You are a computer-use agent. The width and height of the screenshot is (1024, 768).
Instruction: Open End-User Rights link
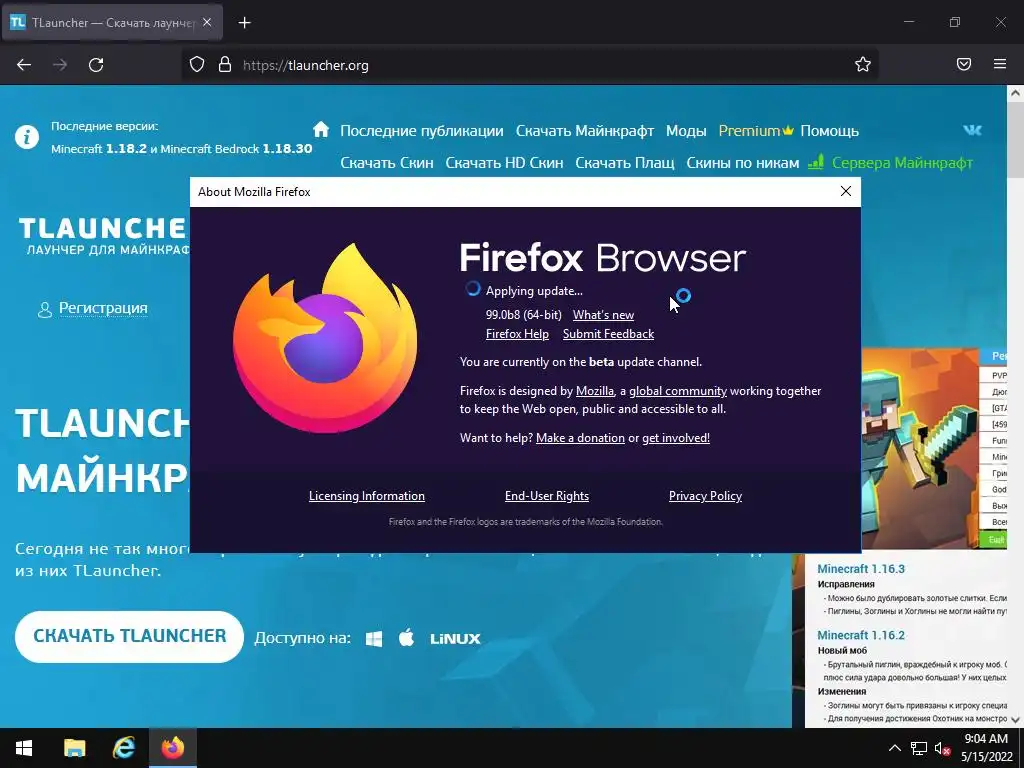point(547,496)
